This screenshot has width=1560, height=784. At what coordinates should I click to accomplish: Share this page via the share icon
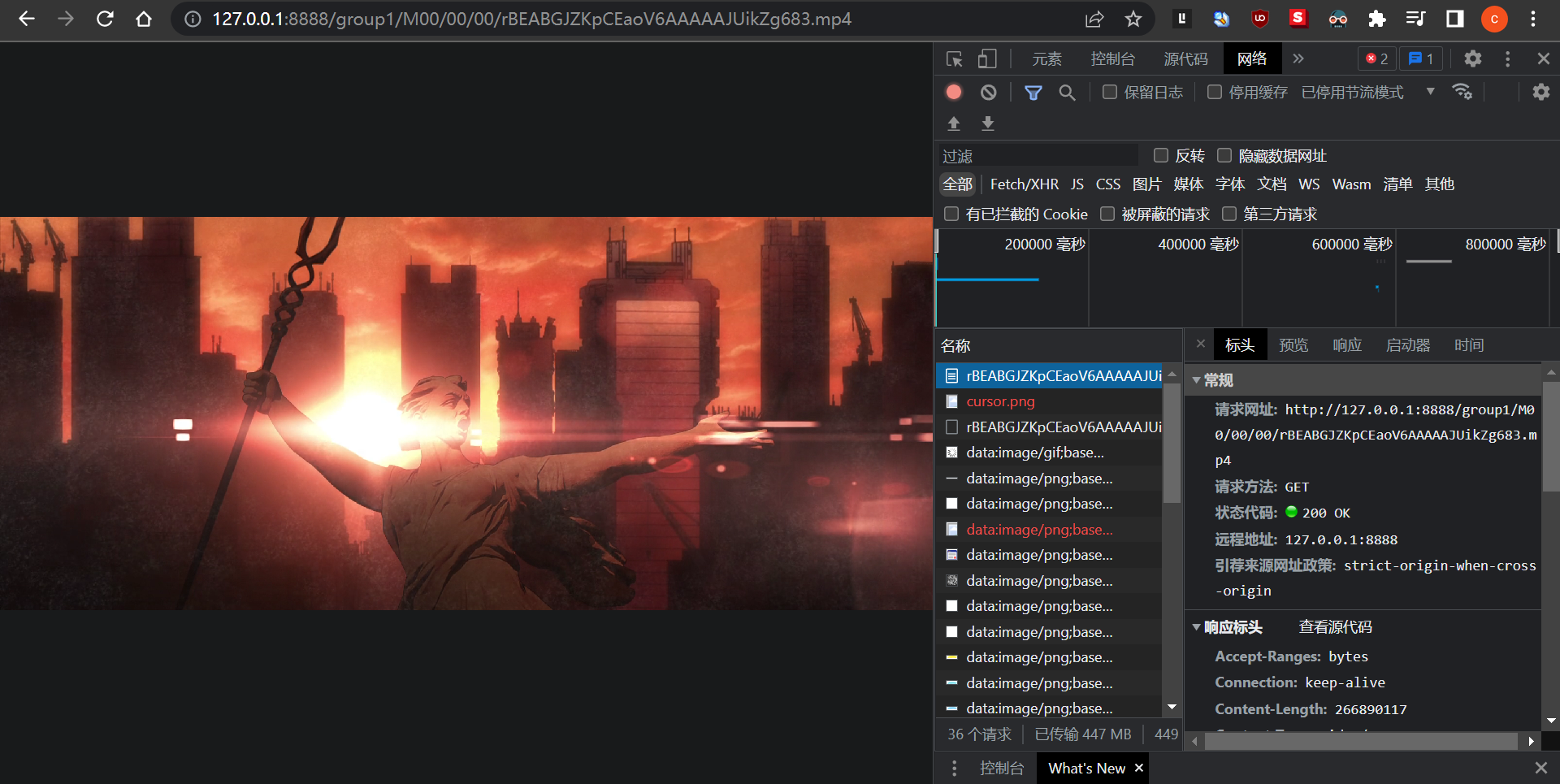click(1094, 19)
